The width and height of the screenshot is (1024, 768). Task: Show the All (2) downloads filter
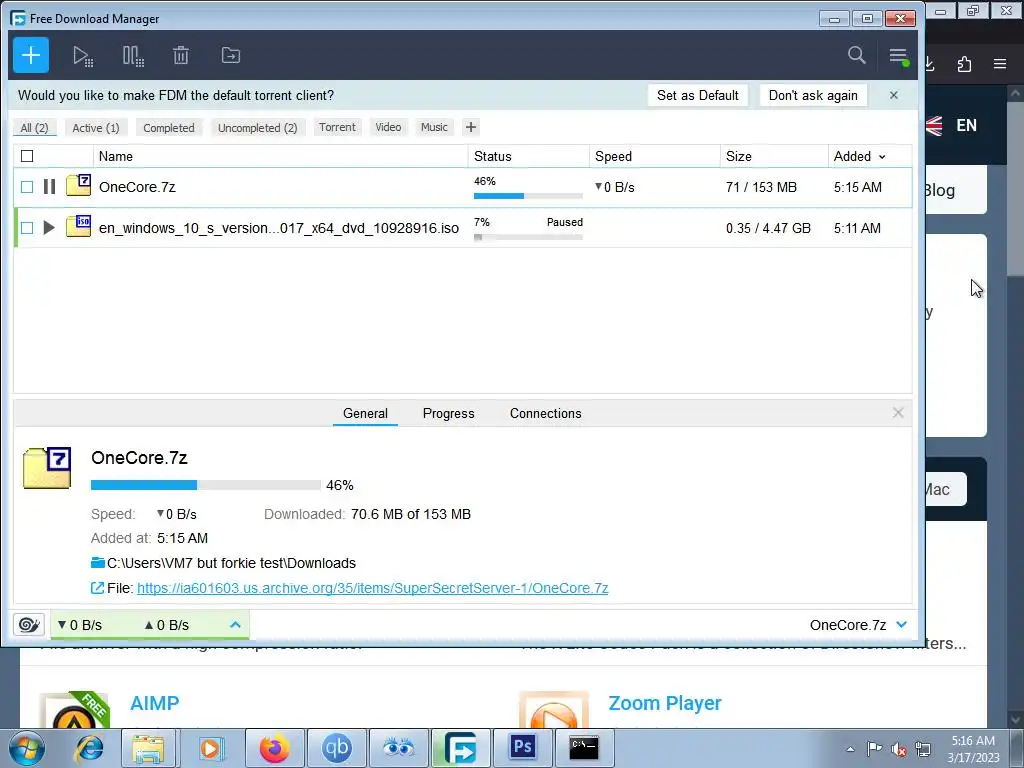35,128
